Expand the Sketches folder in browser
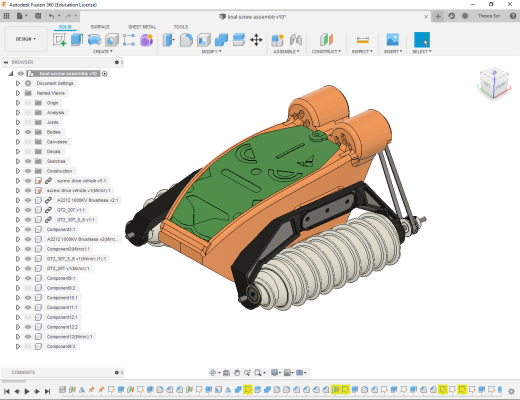This screenshot has height=400, width=520. 18,161
